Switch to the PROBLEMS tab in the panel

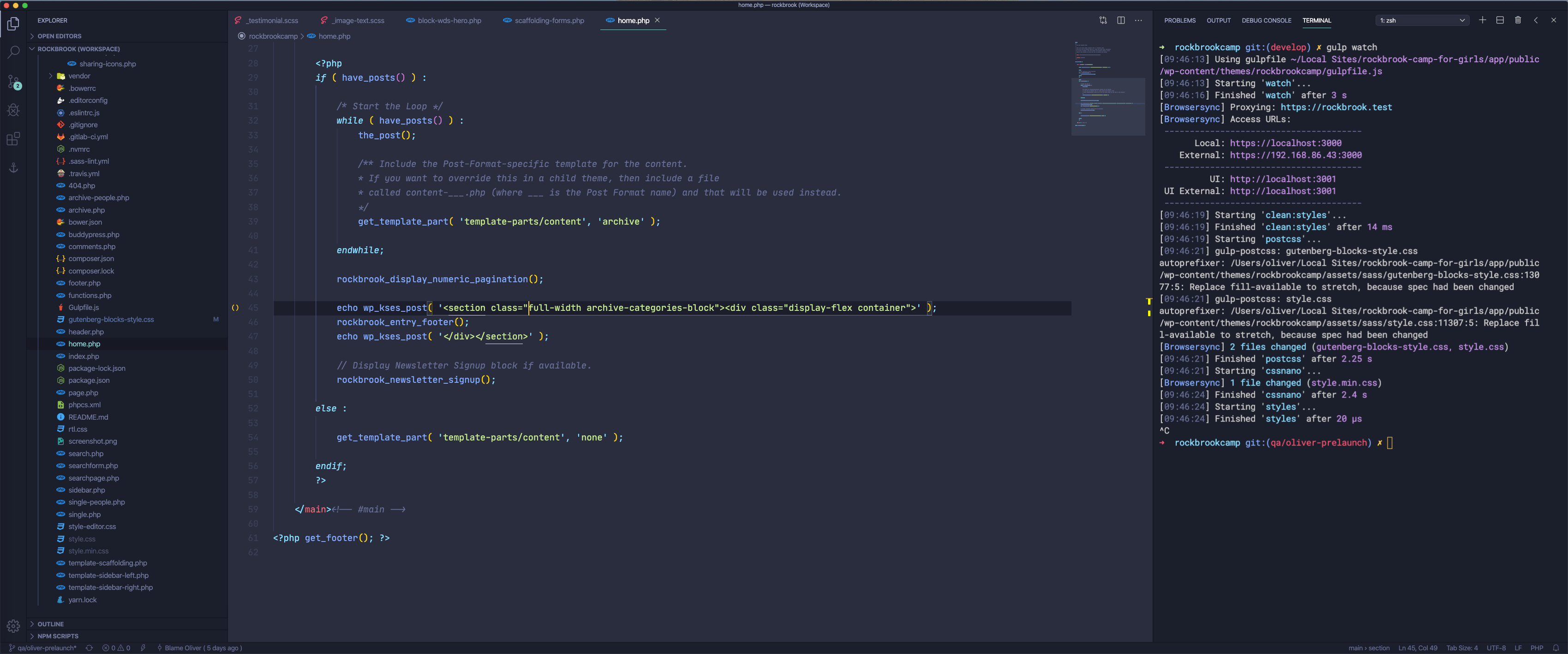coord(1179,20)
